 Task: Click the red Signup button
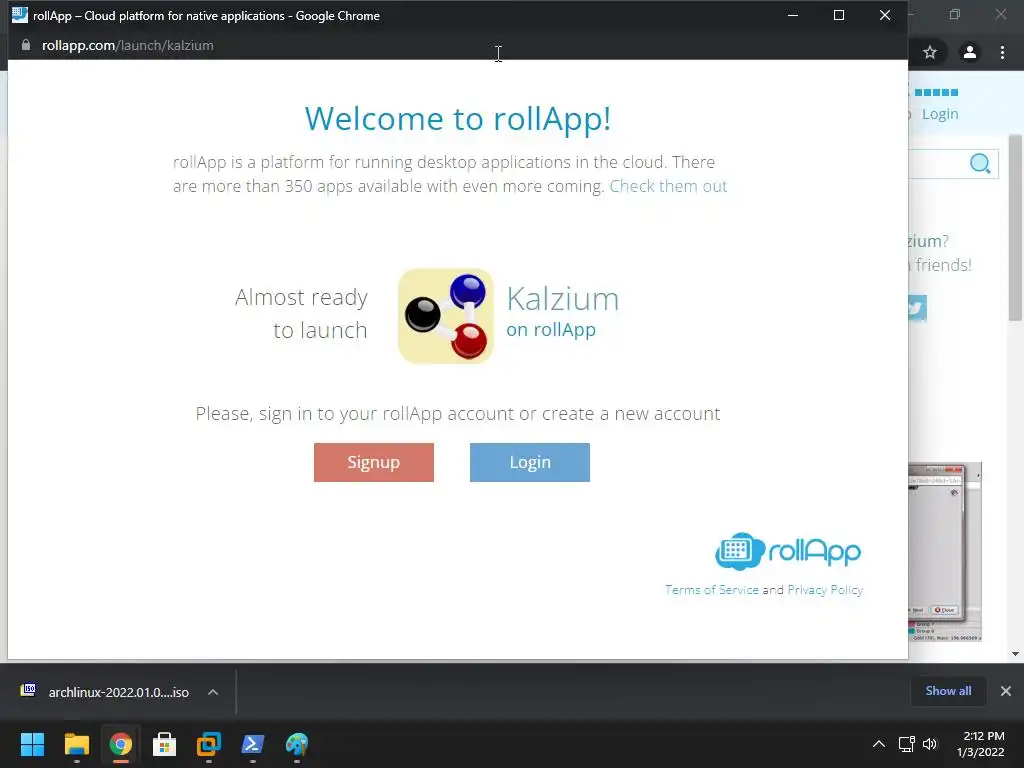[x=374, y=462]
